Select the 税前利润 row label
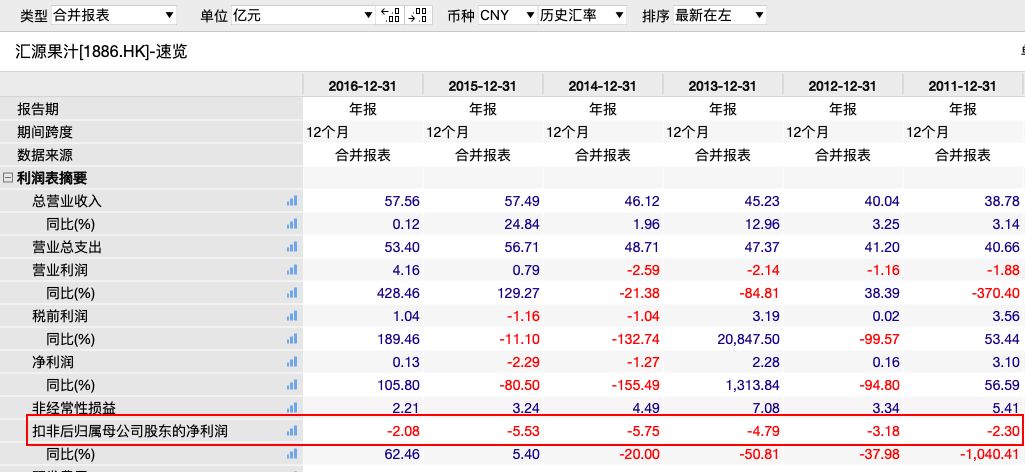Screen dimensions: 1025x472 coord(59,316)
